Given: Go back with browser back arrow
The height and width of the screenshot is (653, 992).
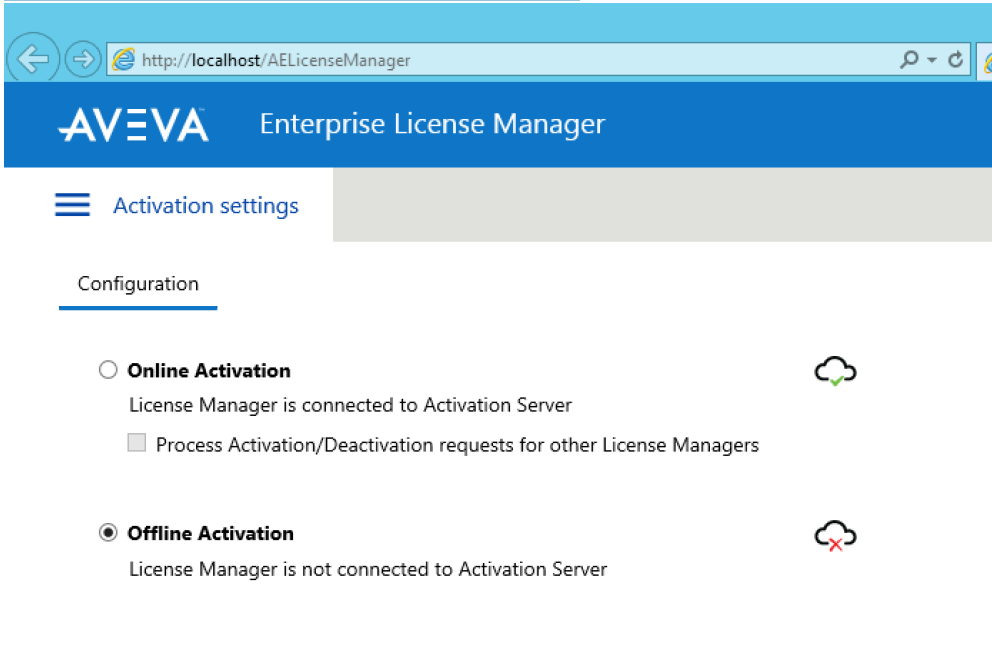Looking at the screenshot, I should [33, 59].
